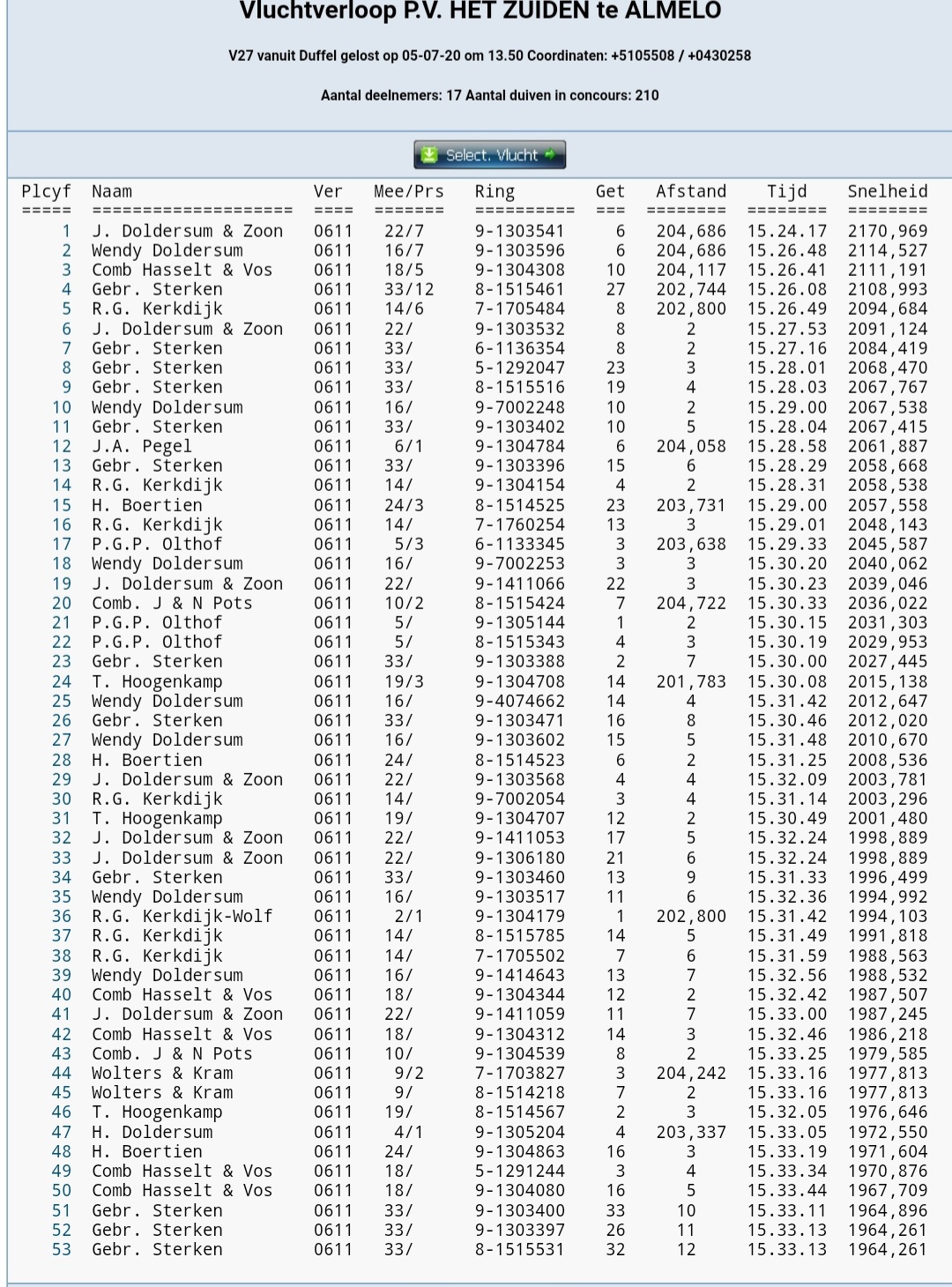The width and height of the screenshot is (952, 1287).
Task: Open placement 1 link for J. Doldersum & Zoon
Action: [66, 231]
